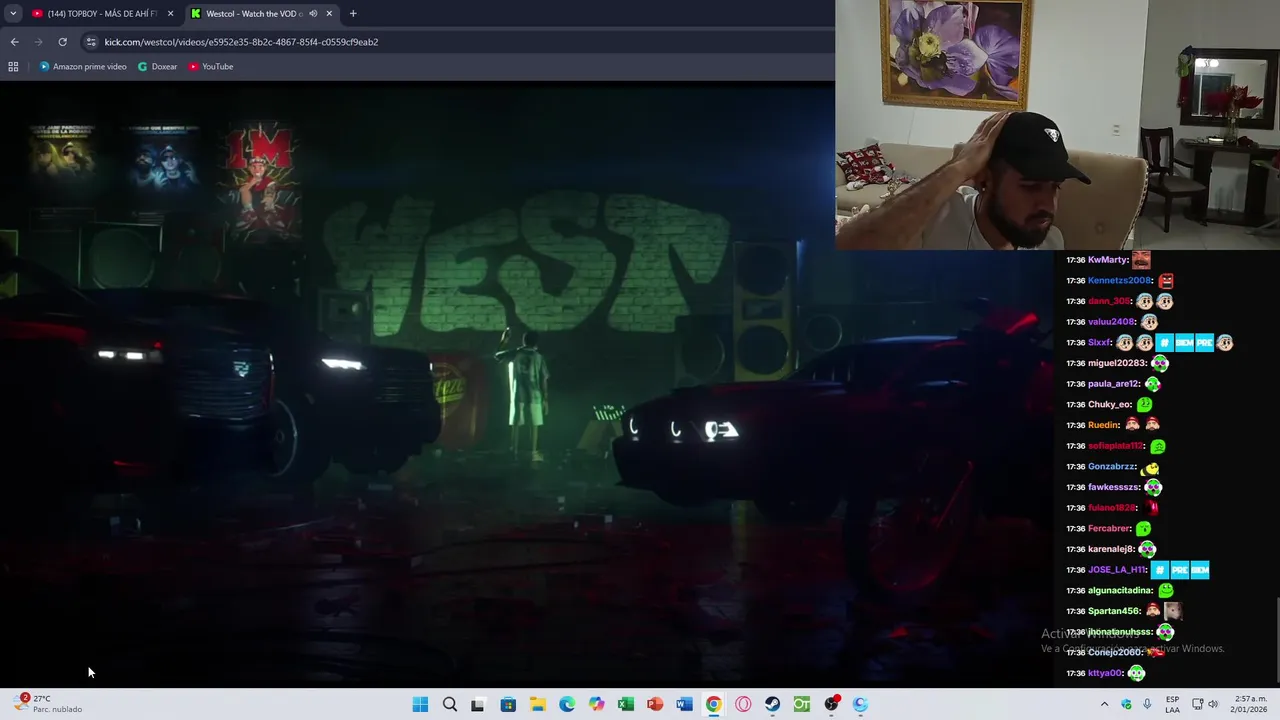1280x720 pixels.
Task: Click Ruedin in the chat
Action: pos(1104,425)
